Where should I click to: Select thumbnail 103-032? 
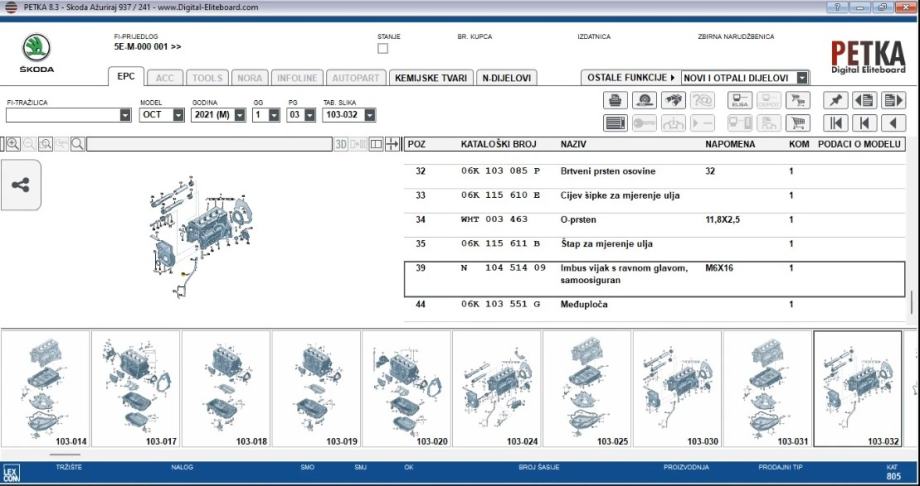pyautogui.click(x=857, y=389)
